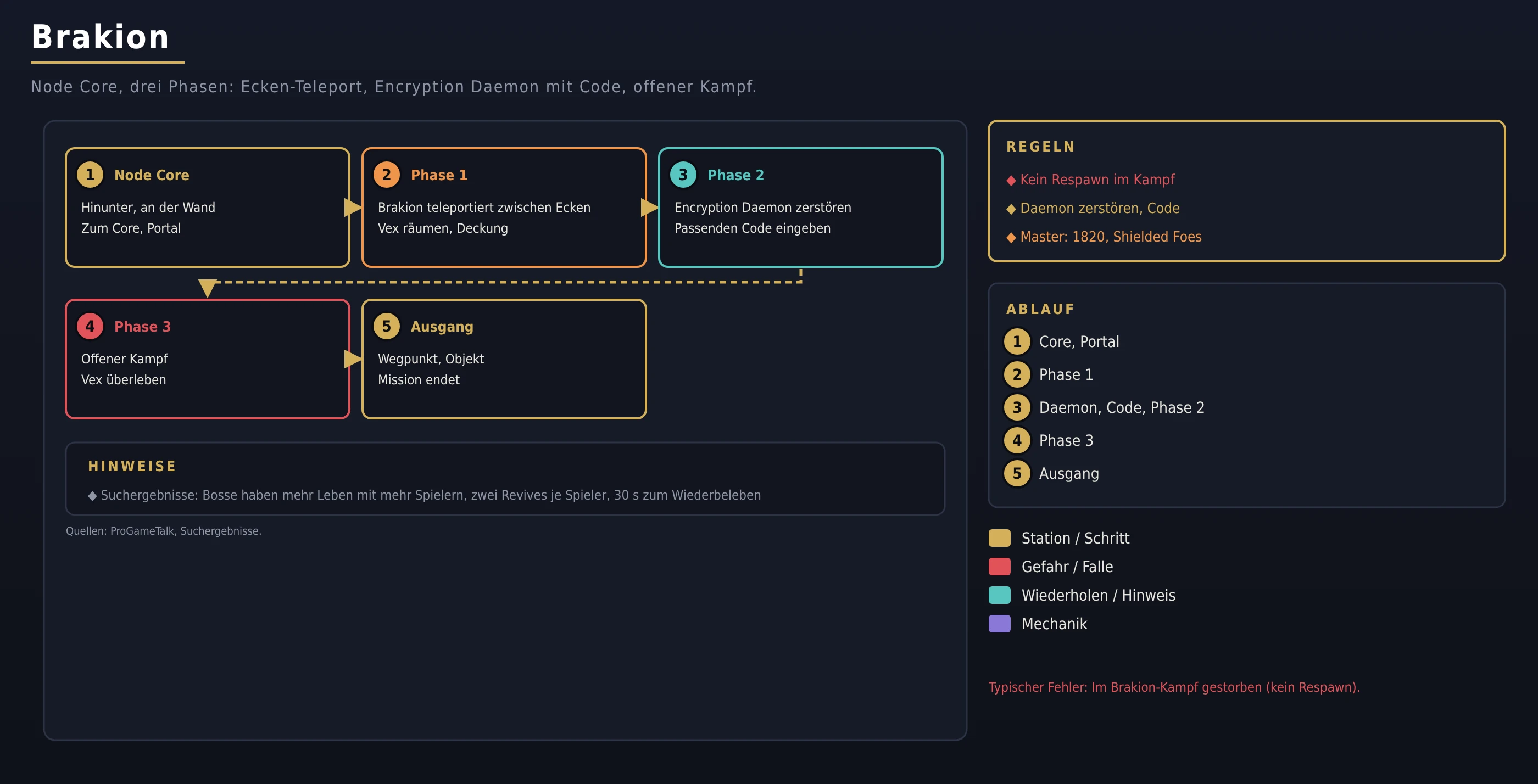Click text 'Mission endet' in Ausgang card

click(419, 379)
